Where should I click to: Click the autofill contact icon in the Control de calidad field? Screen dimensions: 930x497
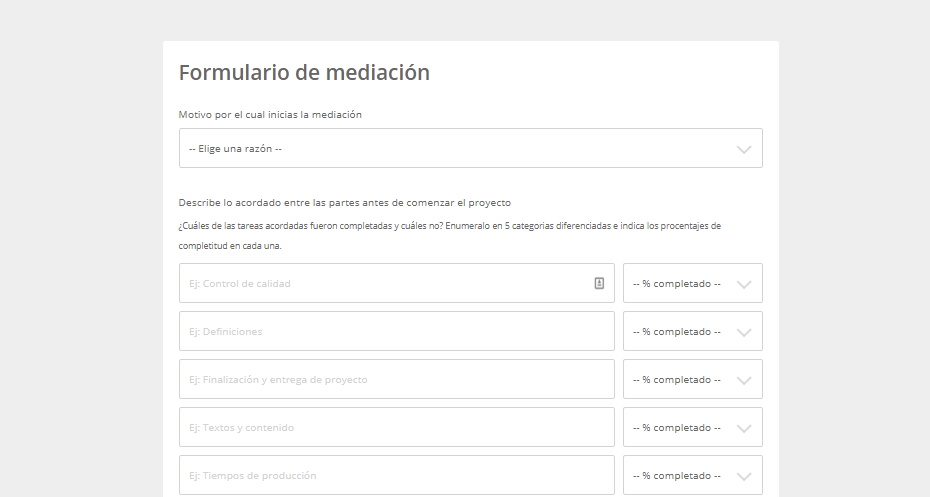(x=599, y=283)
